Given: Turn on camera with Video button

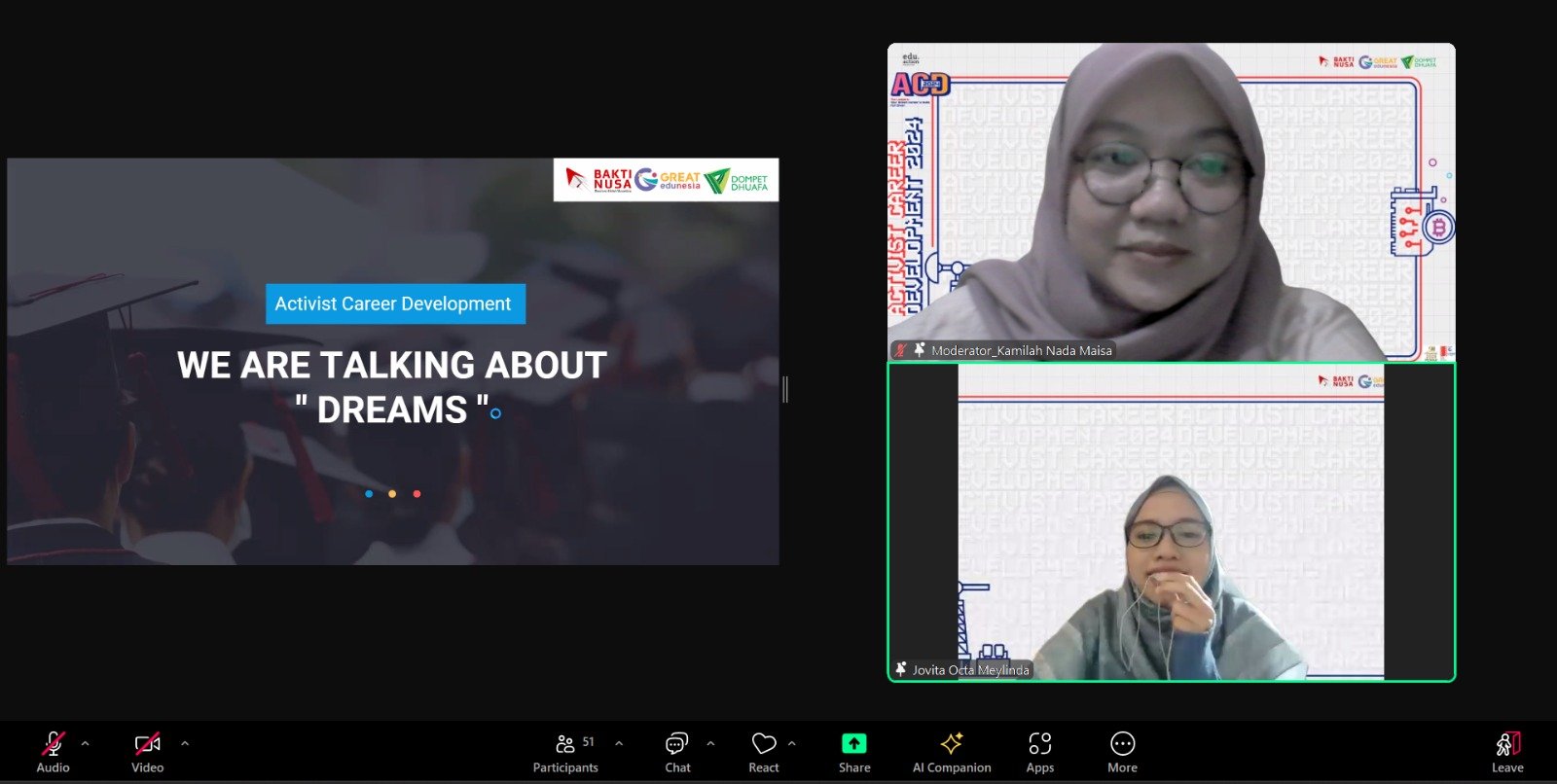Looking at the screenshot, I should point(147,752).
